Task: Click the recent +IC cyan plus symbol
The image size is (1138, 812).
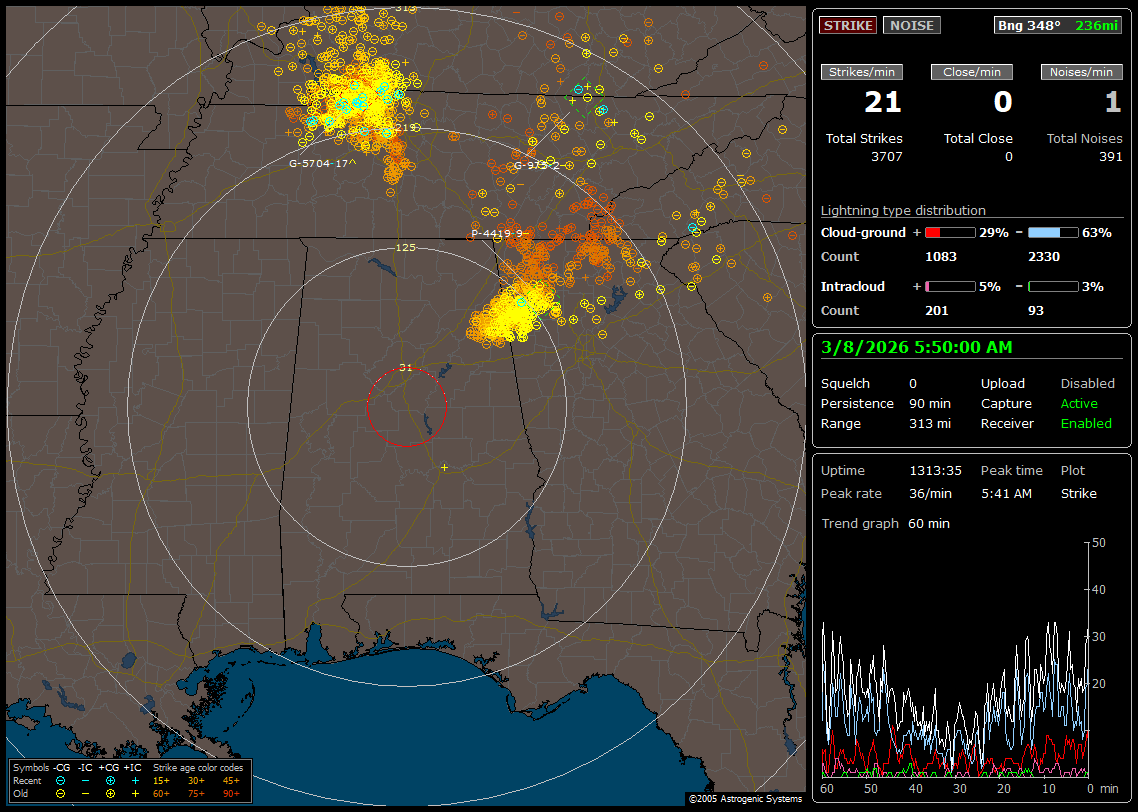Action: [135, 780]
